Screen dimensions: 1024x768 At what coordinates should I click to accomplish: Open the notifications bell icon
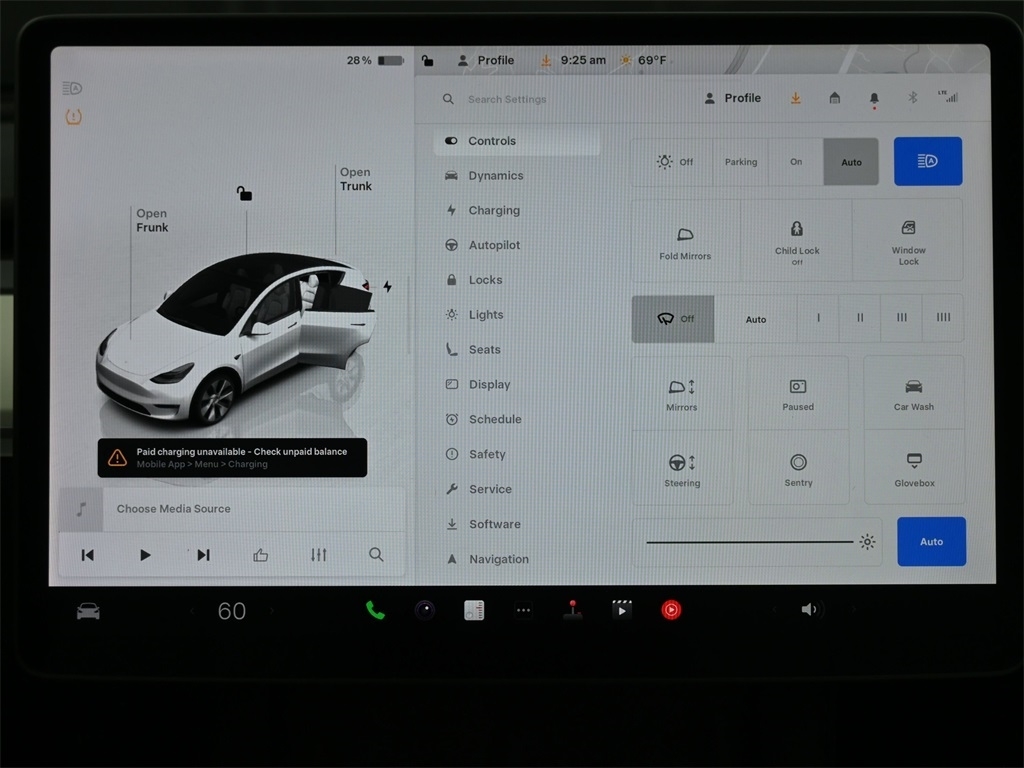click(874, 99)
